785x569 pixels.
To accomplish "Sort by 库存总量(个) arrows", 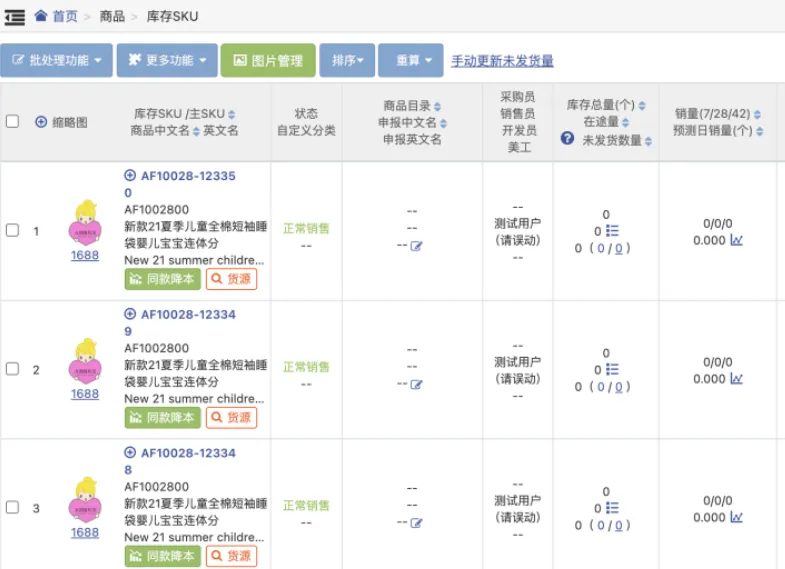I will coord(642,106).
